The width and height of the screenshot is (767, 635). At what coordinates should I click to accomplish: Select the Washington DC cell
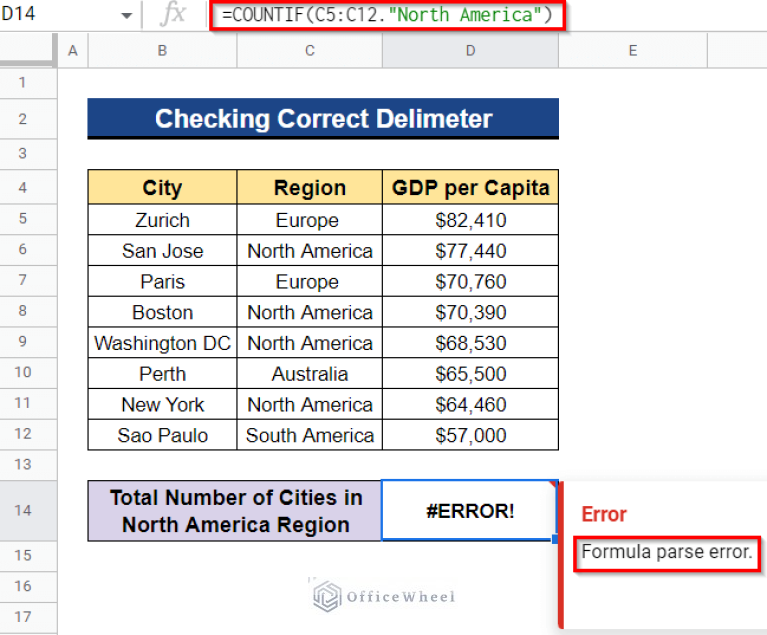point(162,343)
